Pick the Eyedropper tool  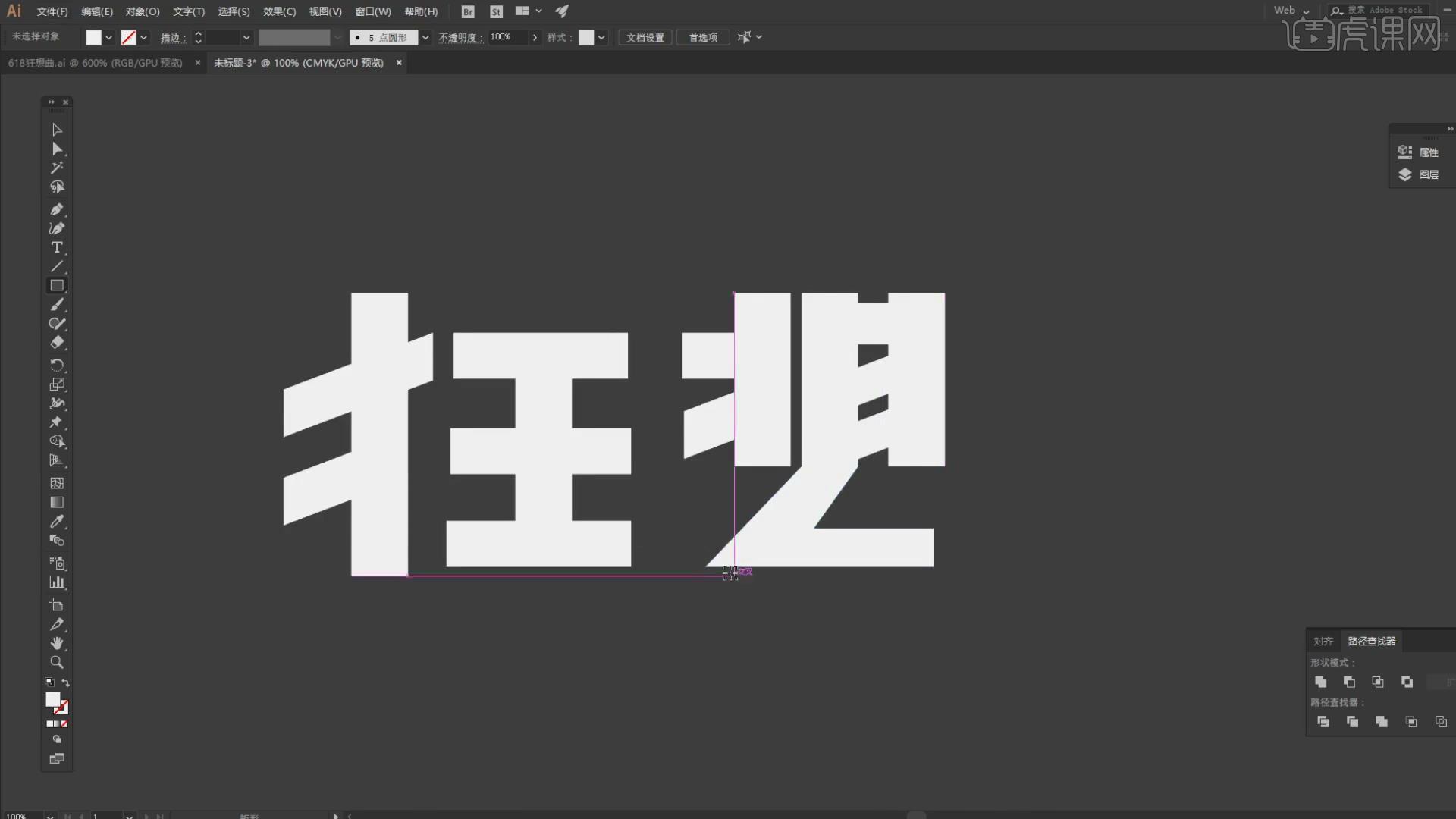tap(57, 522)
